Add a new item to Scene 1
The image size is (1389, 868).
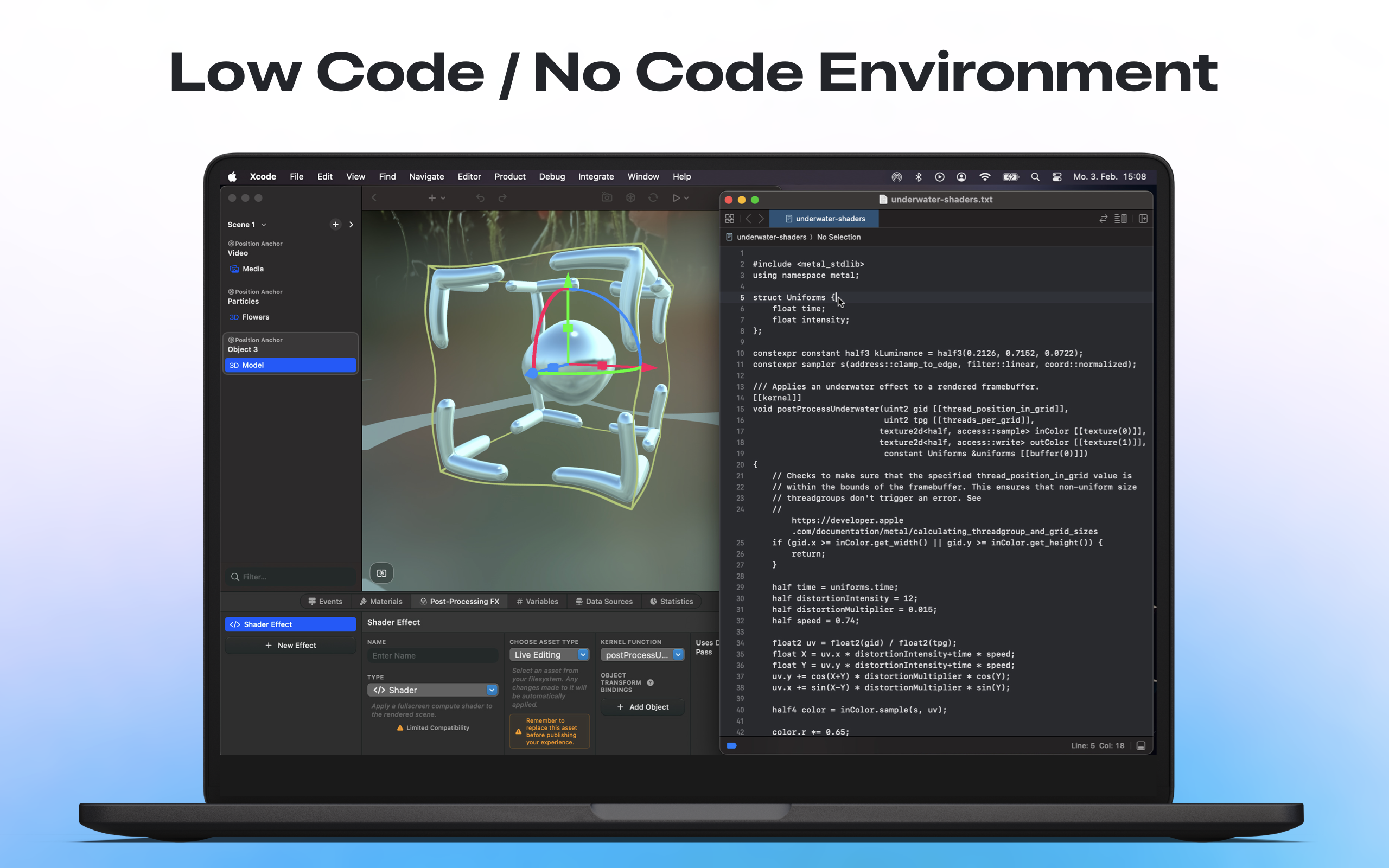[x=335, y=225]
